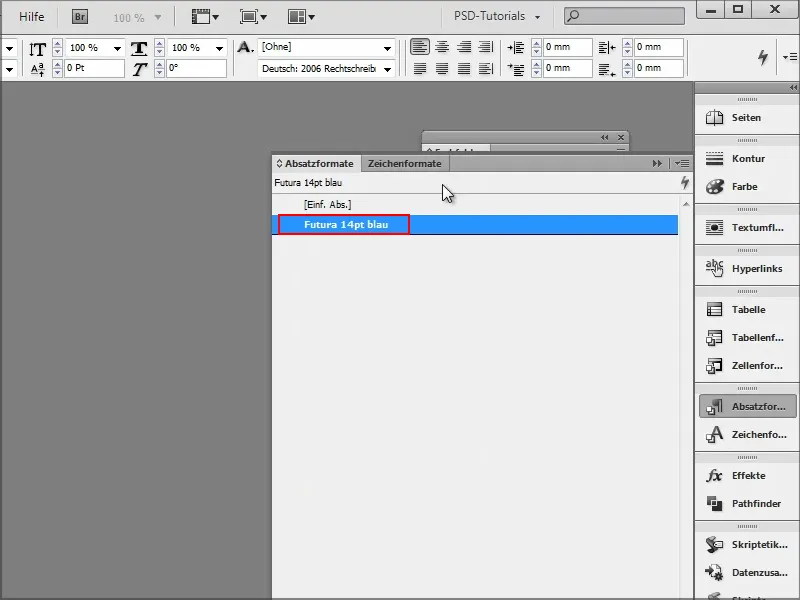The image size is (800, 600).
Task: Align paragraph towards the spine
Action: 486,47
